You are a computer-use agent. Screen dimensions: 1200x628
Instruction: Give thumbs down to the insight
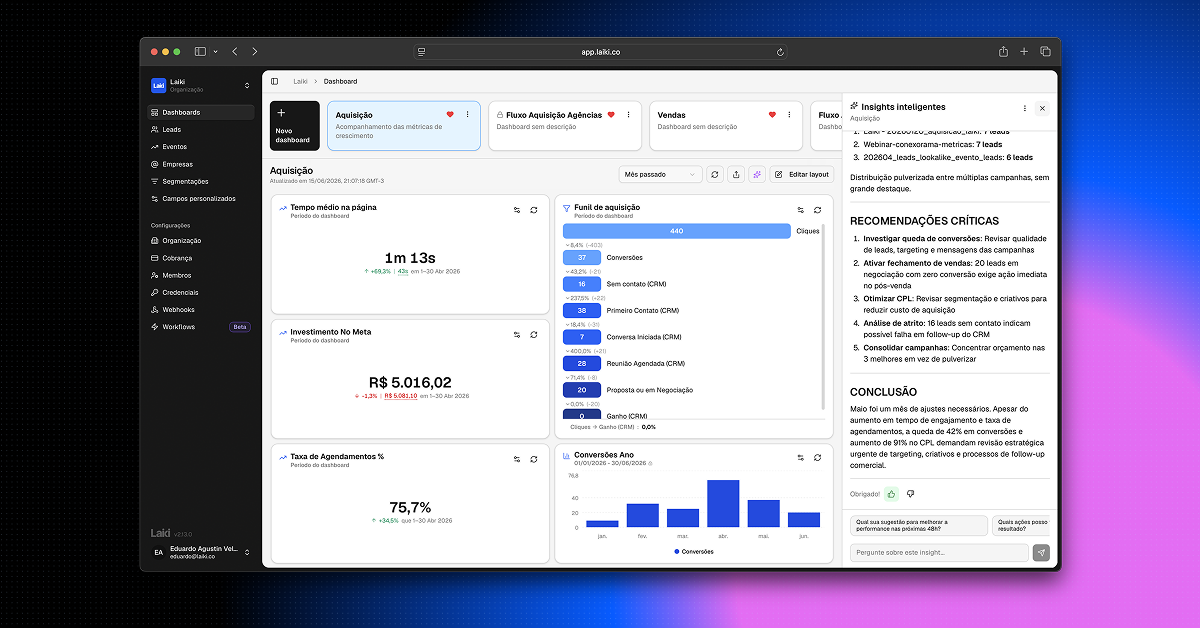910,493
